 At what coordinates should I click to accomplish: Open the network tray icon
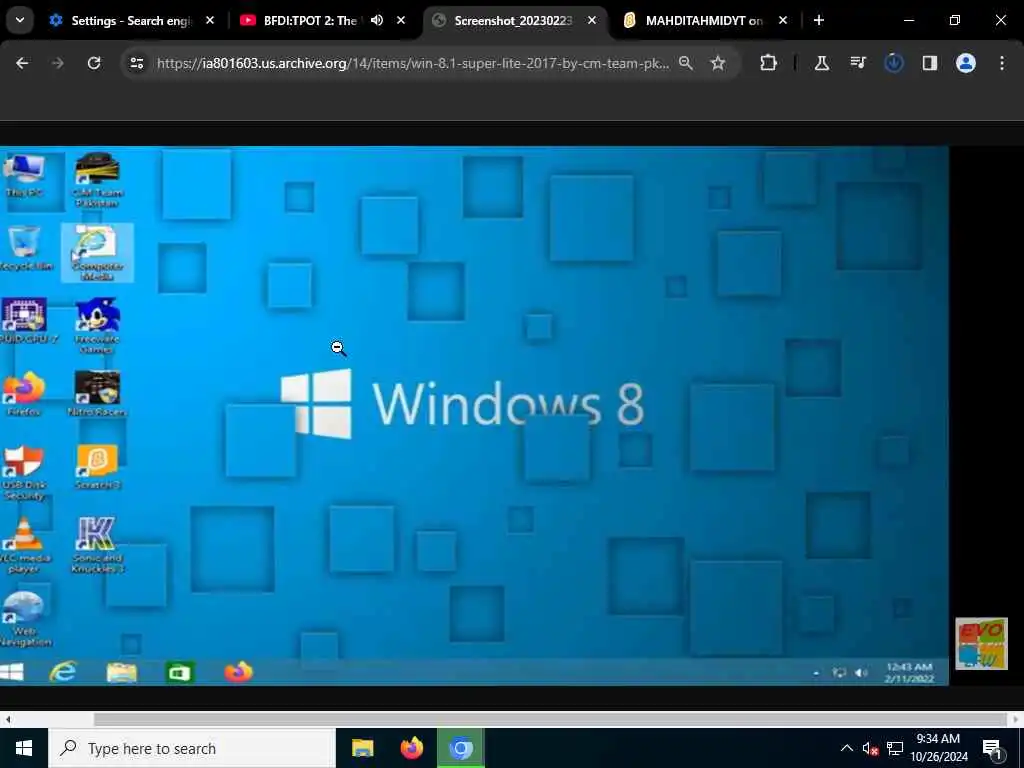pos(895,748)
